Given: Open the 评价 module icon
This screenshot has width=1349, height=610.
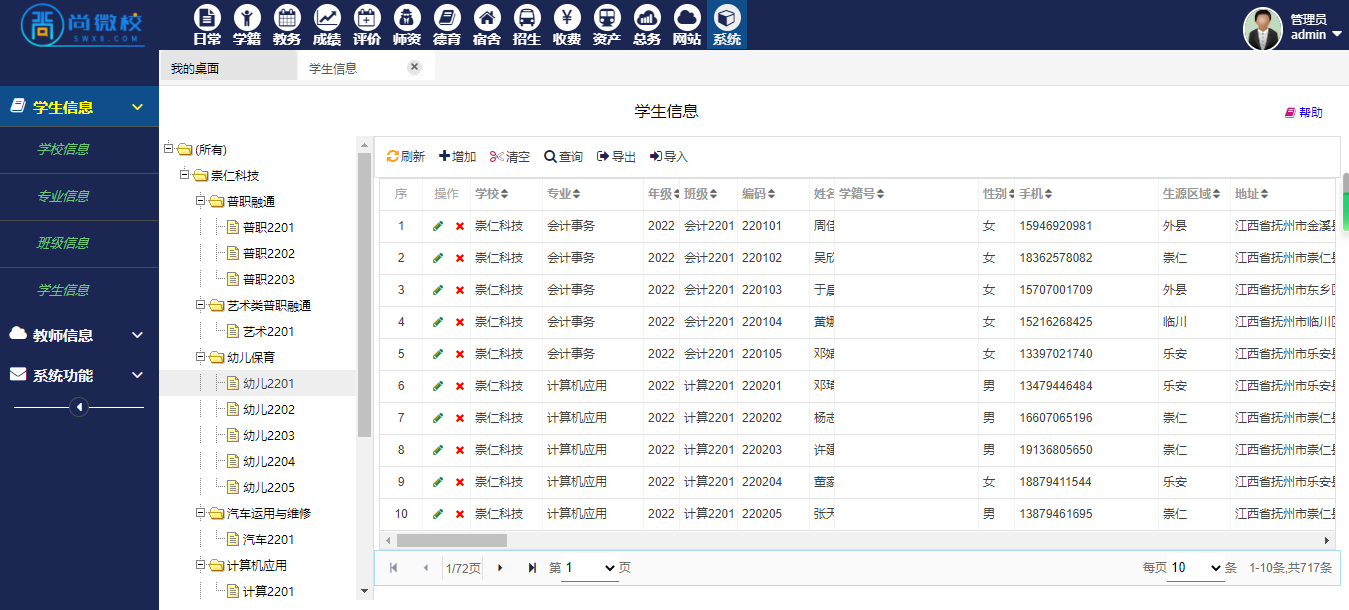Looking at the screenshot, I should tap(367, 25).
